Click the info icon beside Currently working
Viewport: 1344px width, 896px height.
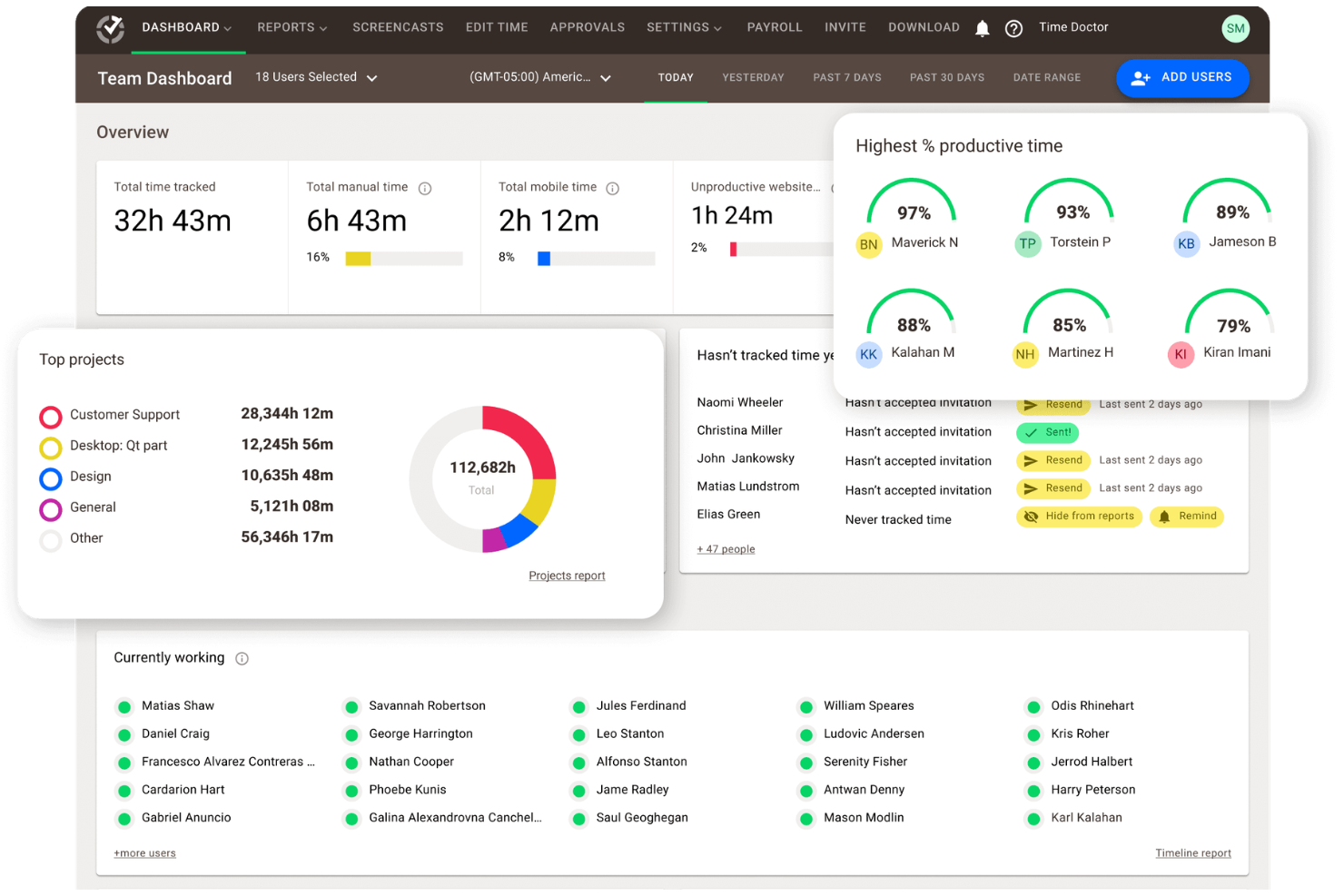[242, 658]
